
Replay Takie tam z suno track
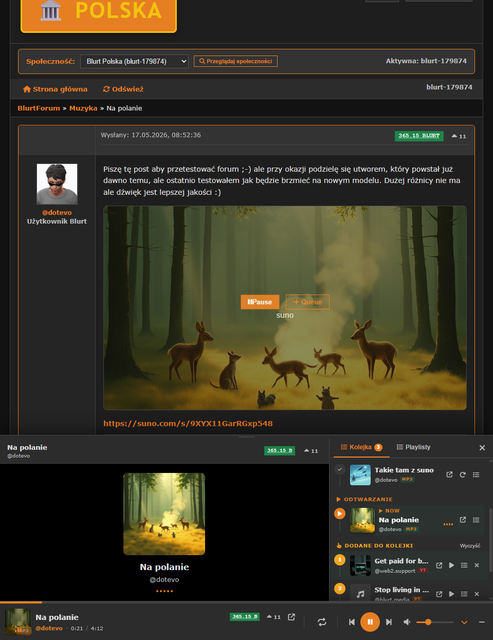463,475
